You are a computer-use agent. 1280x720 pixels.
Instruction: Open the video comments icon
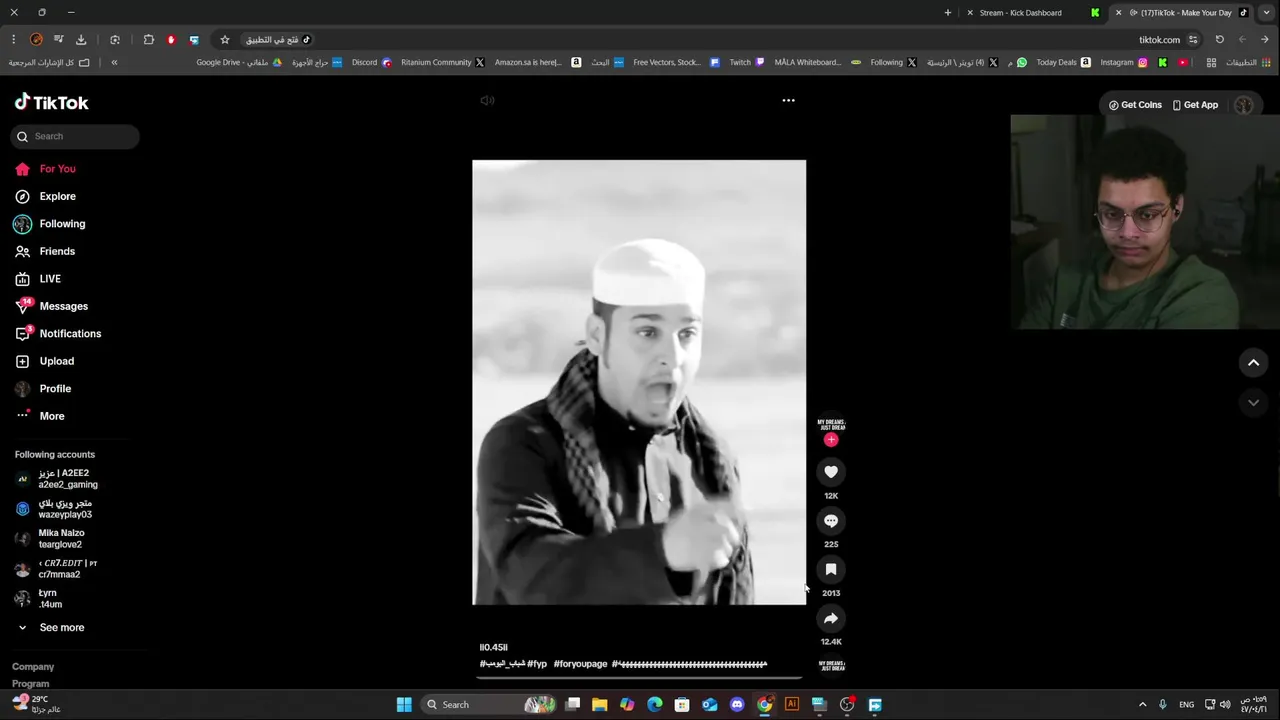831,521
